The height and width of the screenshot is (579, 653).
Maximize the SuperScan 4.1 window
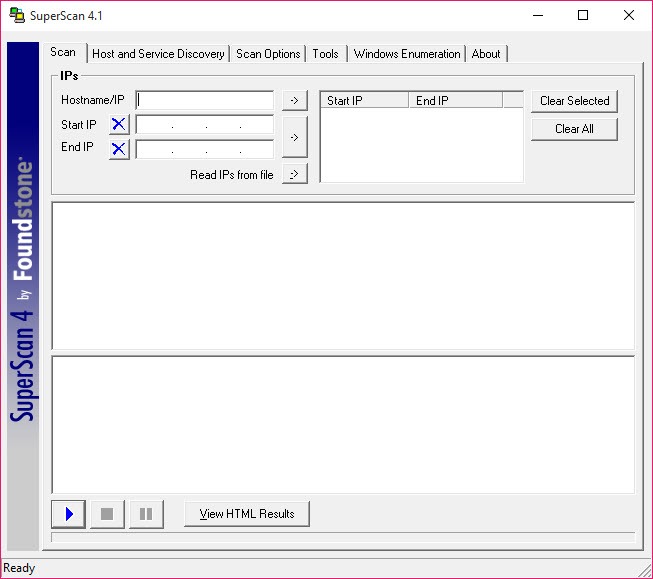tap(583, 15)
